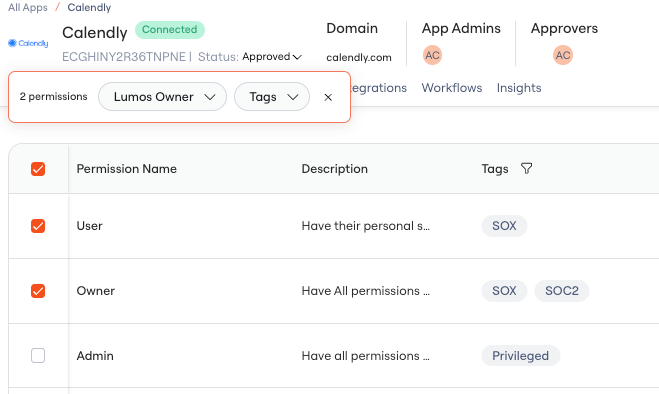This screenshot has width=659, height=394.
Task: Select the Admin permission name
Action: (95, 356)
